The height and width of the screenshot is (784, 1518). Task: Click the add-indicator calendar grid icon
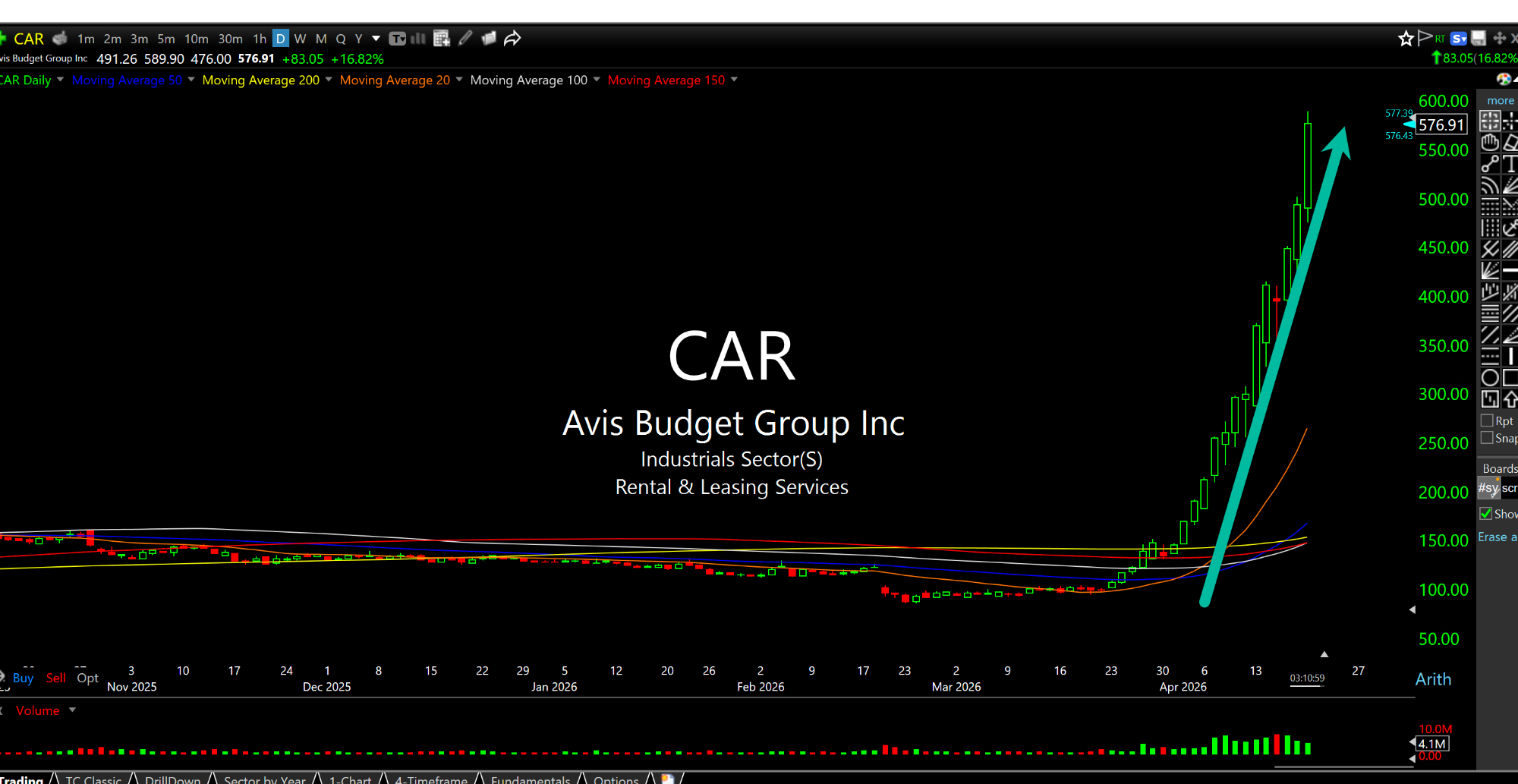(442, 39)
